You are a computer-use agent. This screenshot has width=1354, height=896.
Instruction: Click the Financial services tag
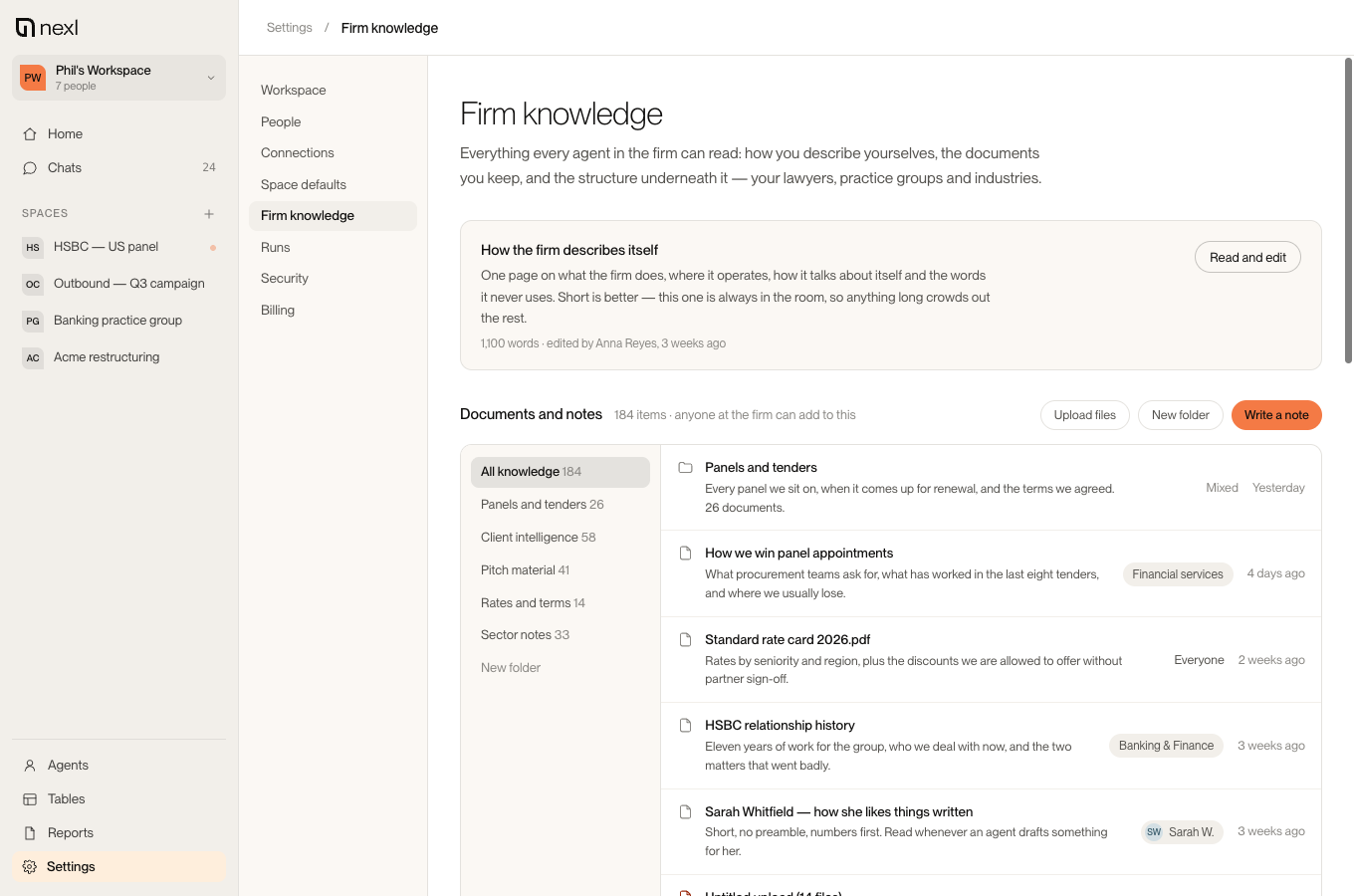1178,574
